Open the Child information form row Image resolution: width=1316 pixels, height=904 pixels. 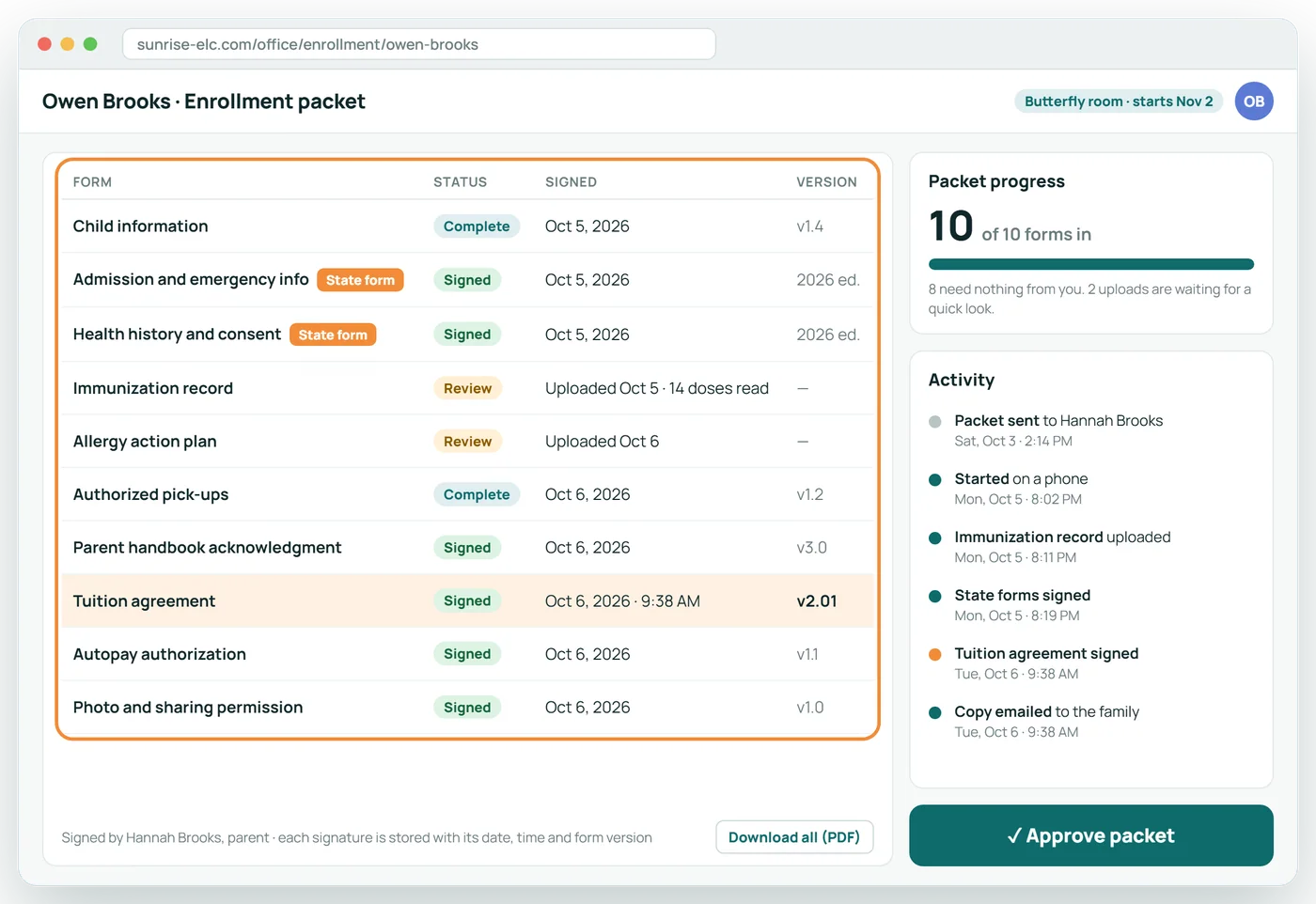[x=467, y=226]
